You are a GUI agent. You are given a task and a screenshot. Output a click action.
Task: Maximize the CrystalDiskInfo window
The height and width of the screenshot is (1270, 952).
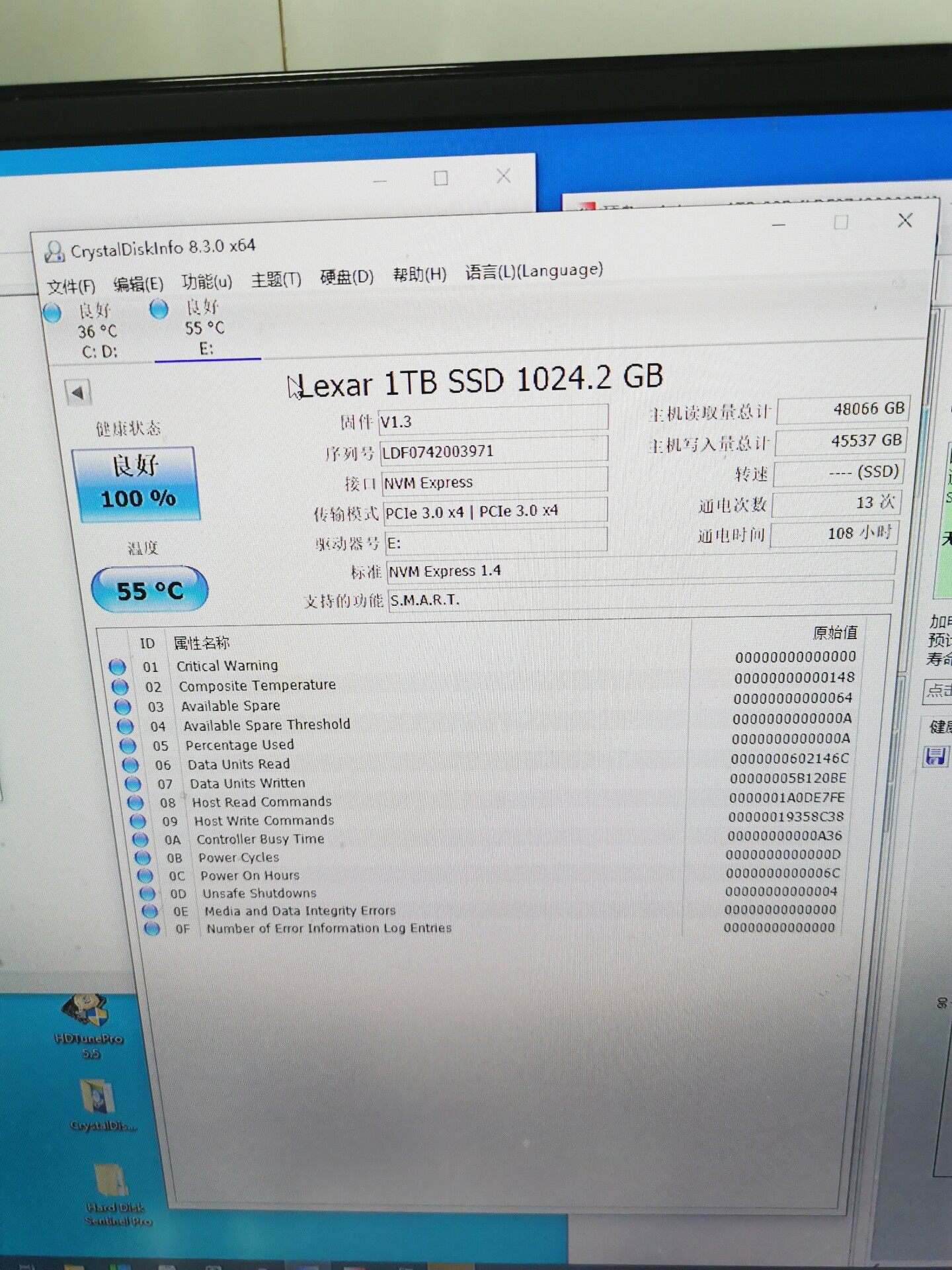click(x=841, y=222)
